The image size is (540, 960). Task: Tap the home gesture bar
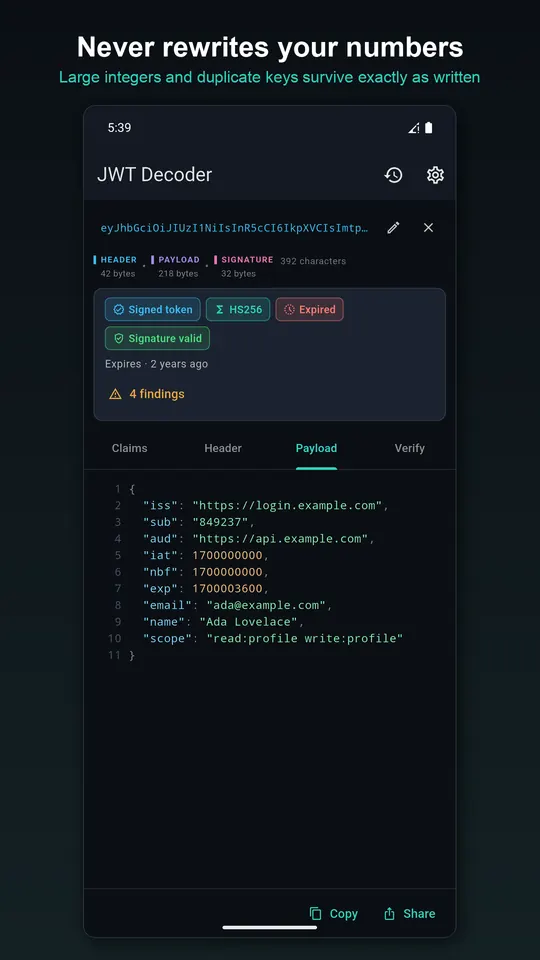269,927
